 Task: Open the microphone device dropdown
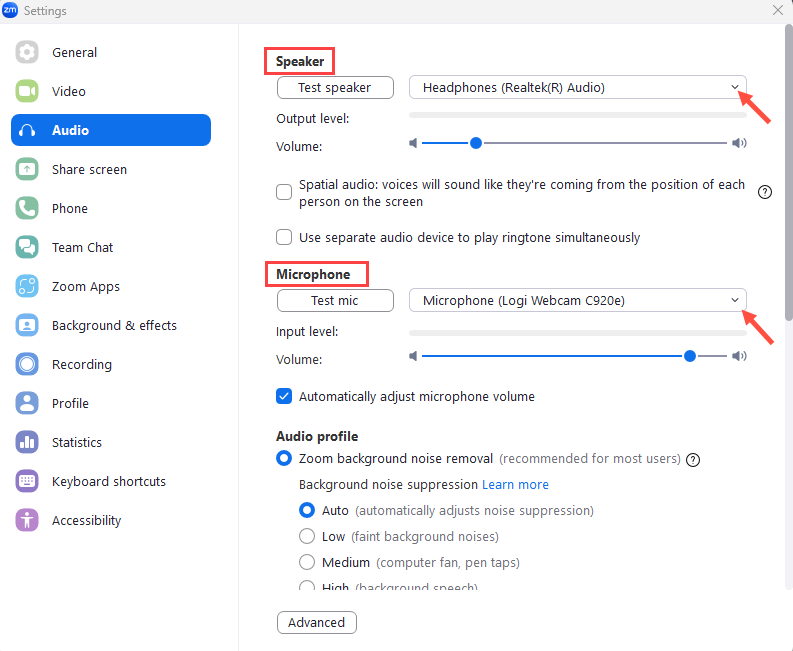pos(578,300)
